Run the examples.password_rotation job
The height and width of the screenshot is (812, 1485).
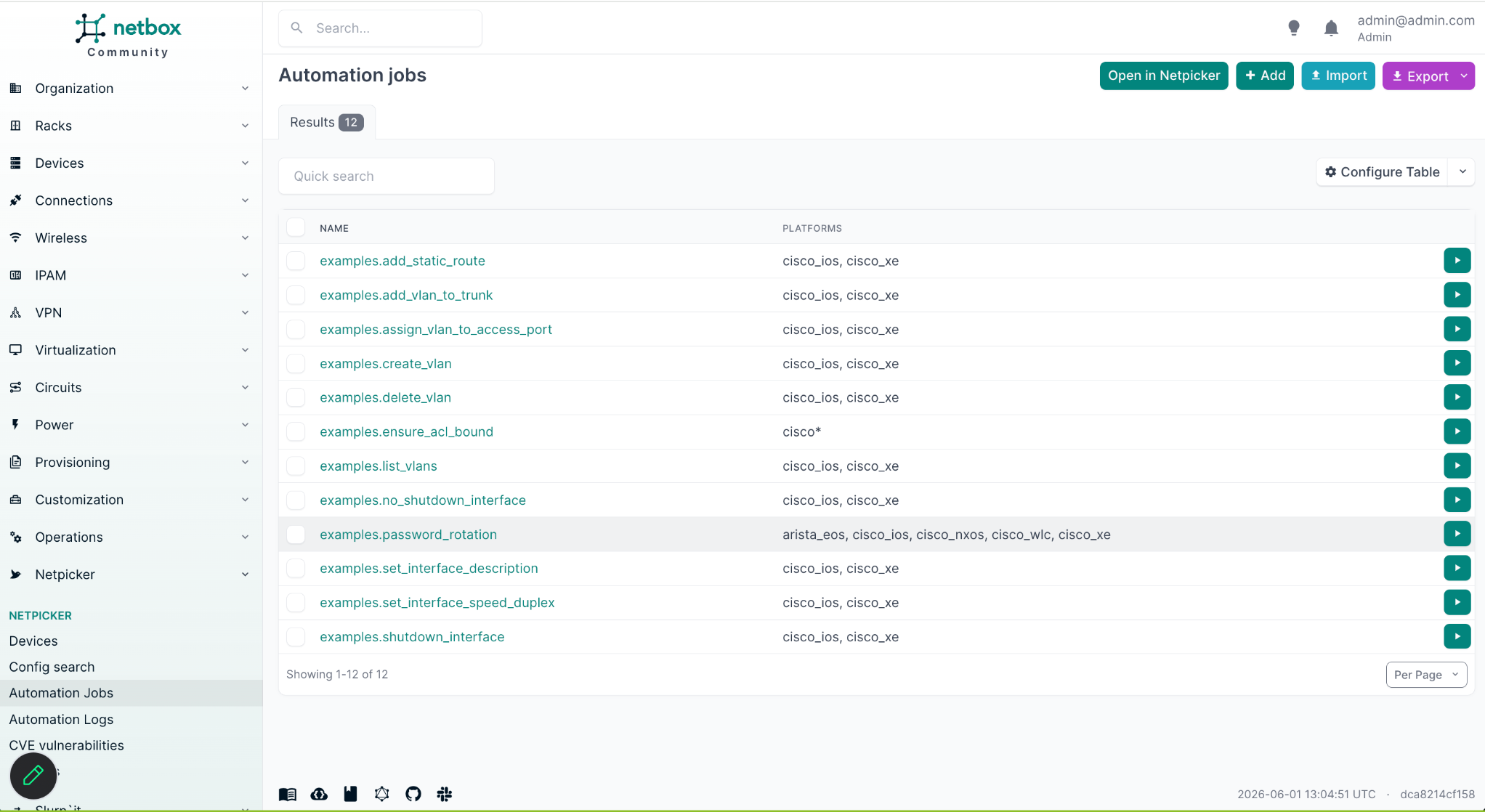click(x=1457, y=533)
